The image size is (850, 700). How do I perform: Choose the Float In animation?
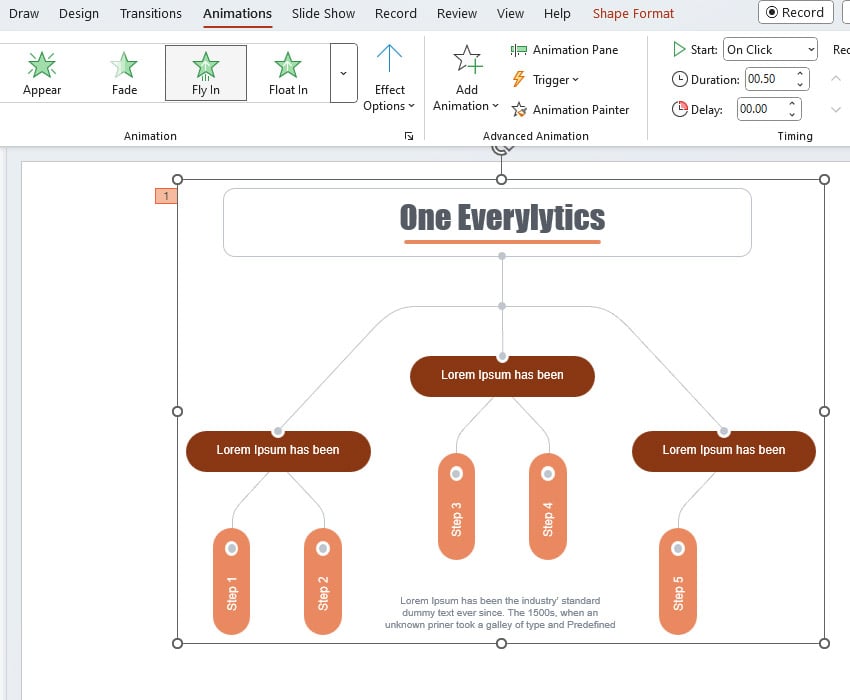click(288, 73)
